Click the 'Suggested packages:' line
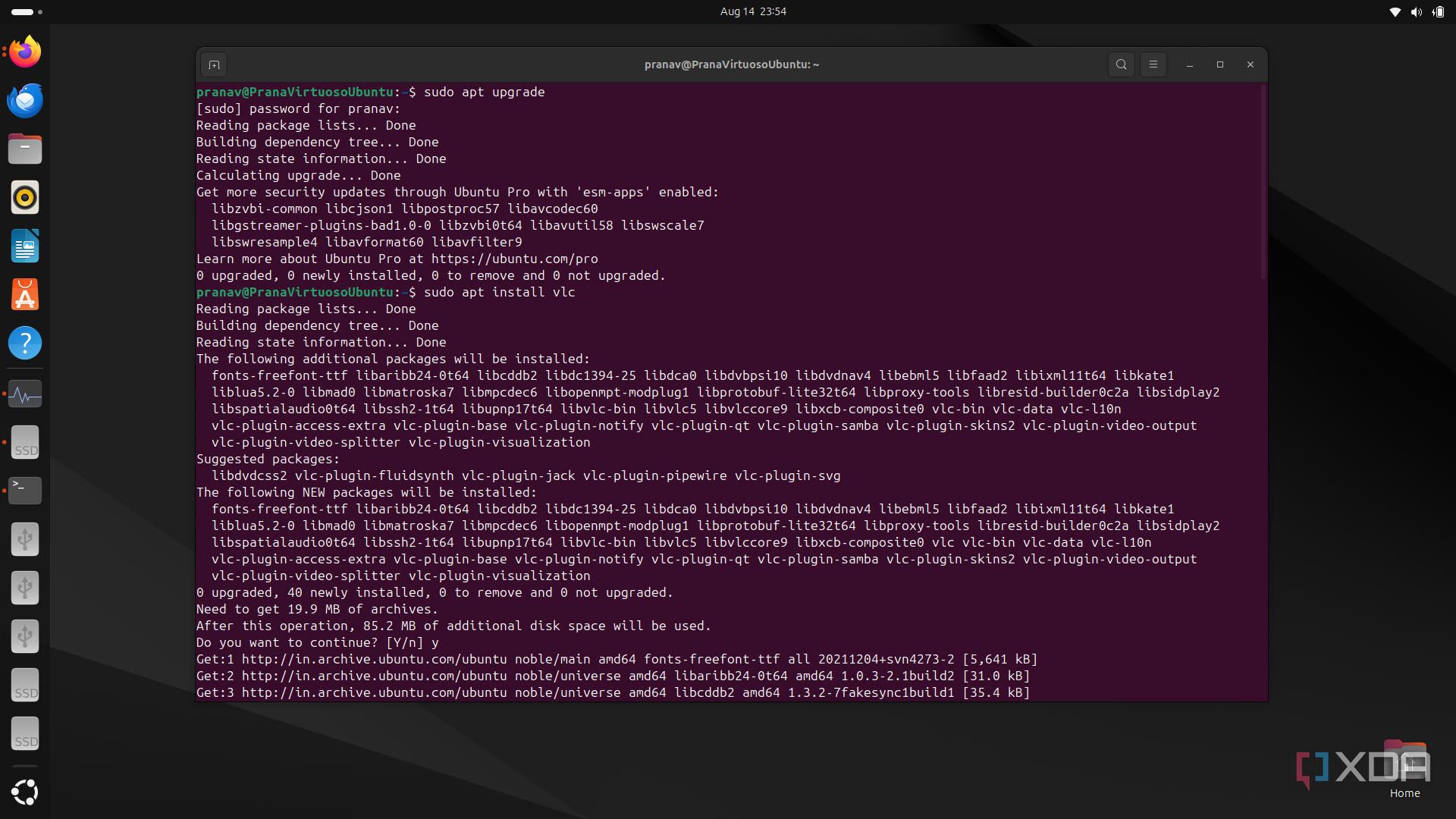Viewport: 1456px width, 819px height. coord(268,459)
